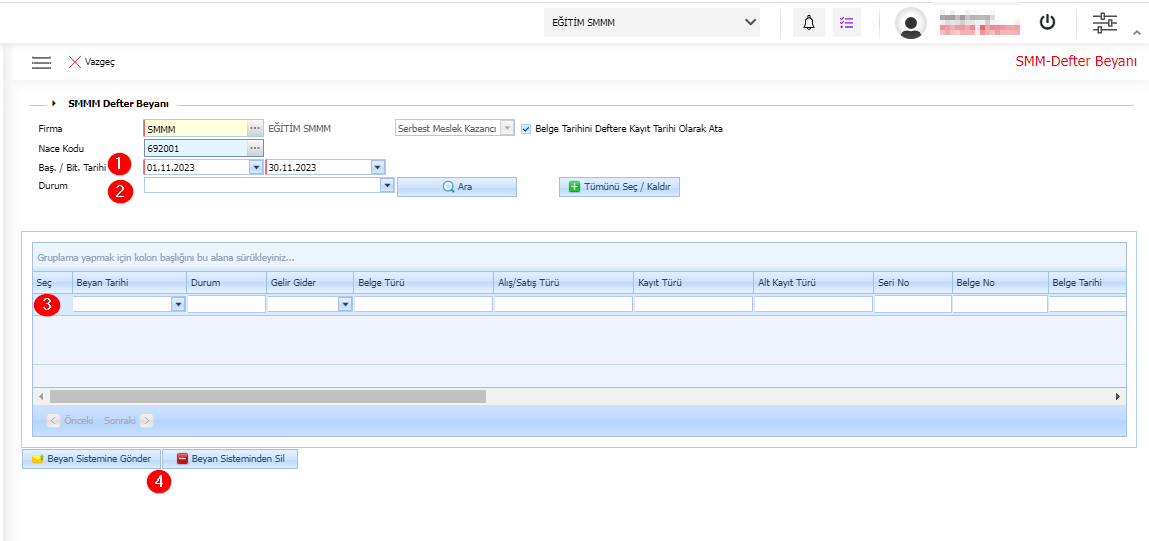1149x541 pixels.
Task: Click the Alış/Satış Türü filter field
Action: click(564, 304)
